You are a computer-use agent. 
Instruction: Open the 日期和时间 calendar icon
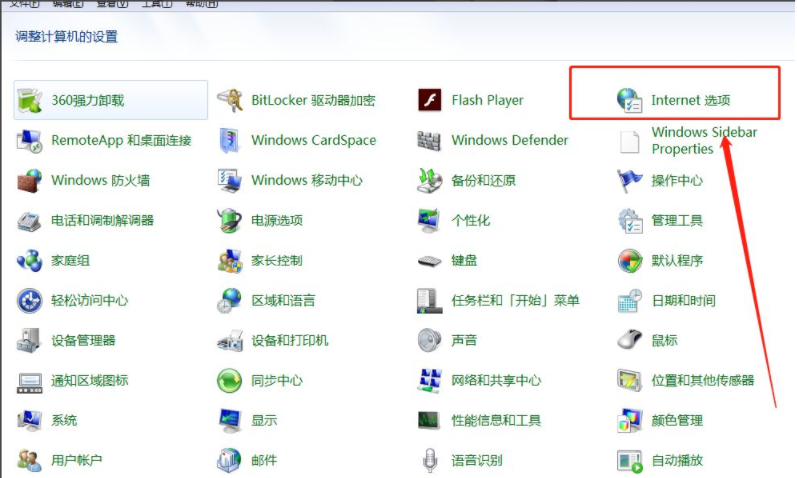tap(630, 300)
